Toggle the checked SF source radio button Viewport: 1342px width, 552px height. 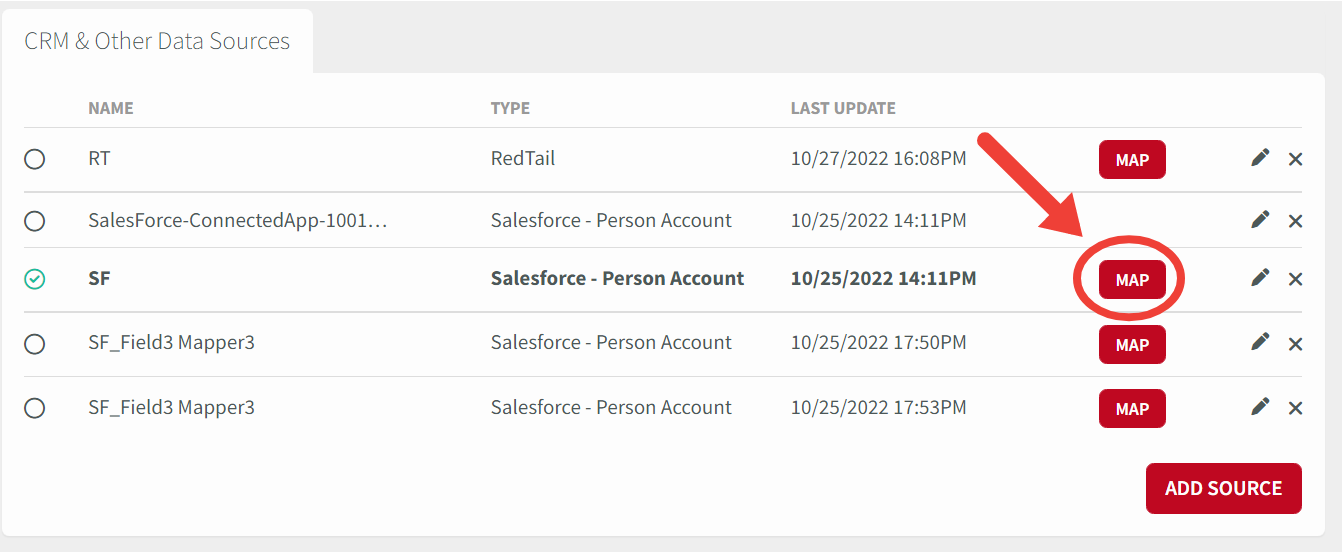35,280
